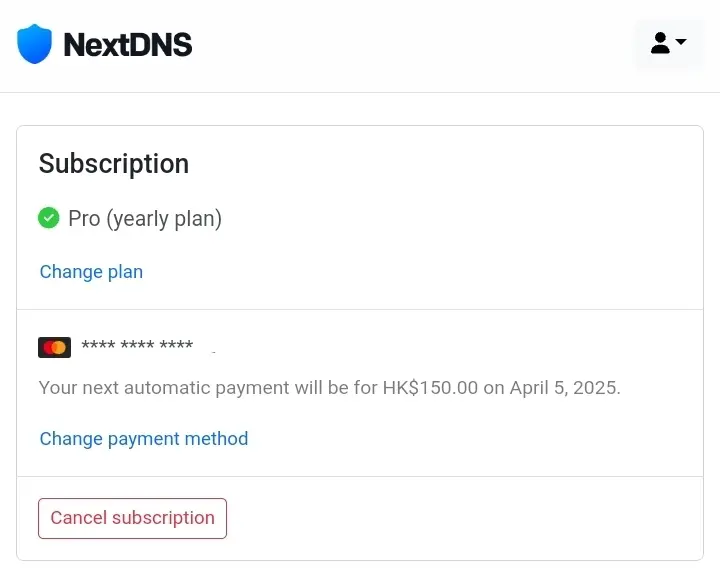Click the 'Your next automatic payment' sentence

click(330, 388)
